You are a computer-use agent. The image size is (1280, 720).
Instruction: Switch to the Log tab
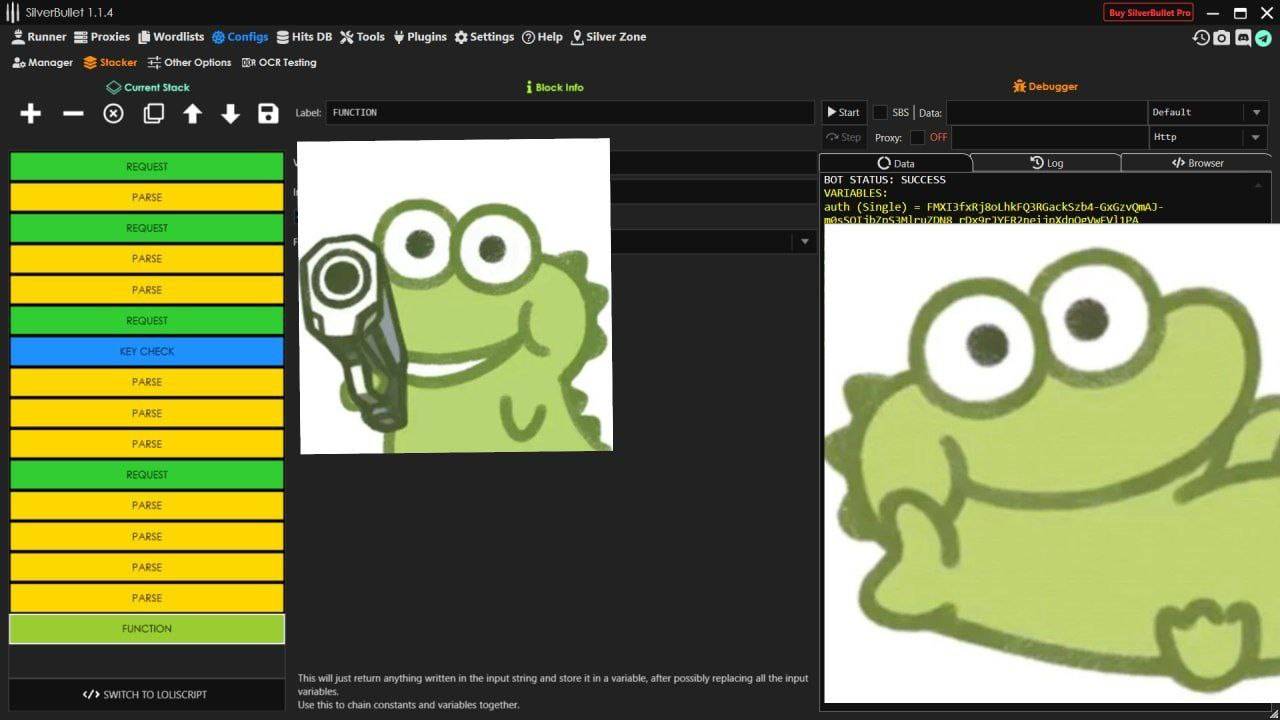1046,163
